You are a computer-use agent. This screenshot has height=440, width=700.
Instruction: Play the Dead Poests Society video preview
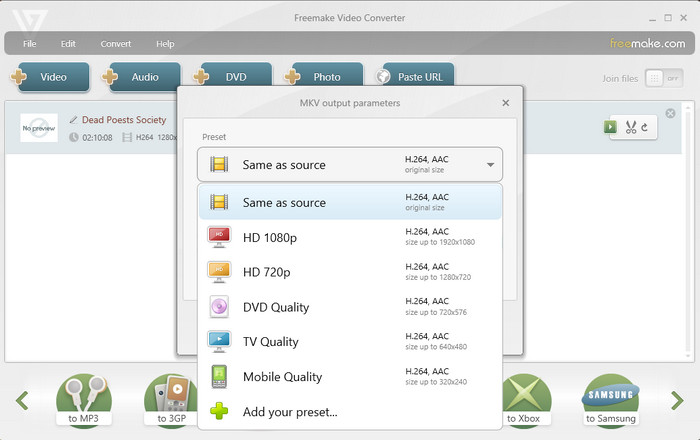(610, 127)
